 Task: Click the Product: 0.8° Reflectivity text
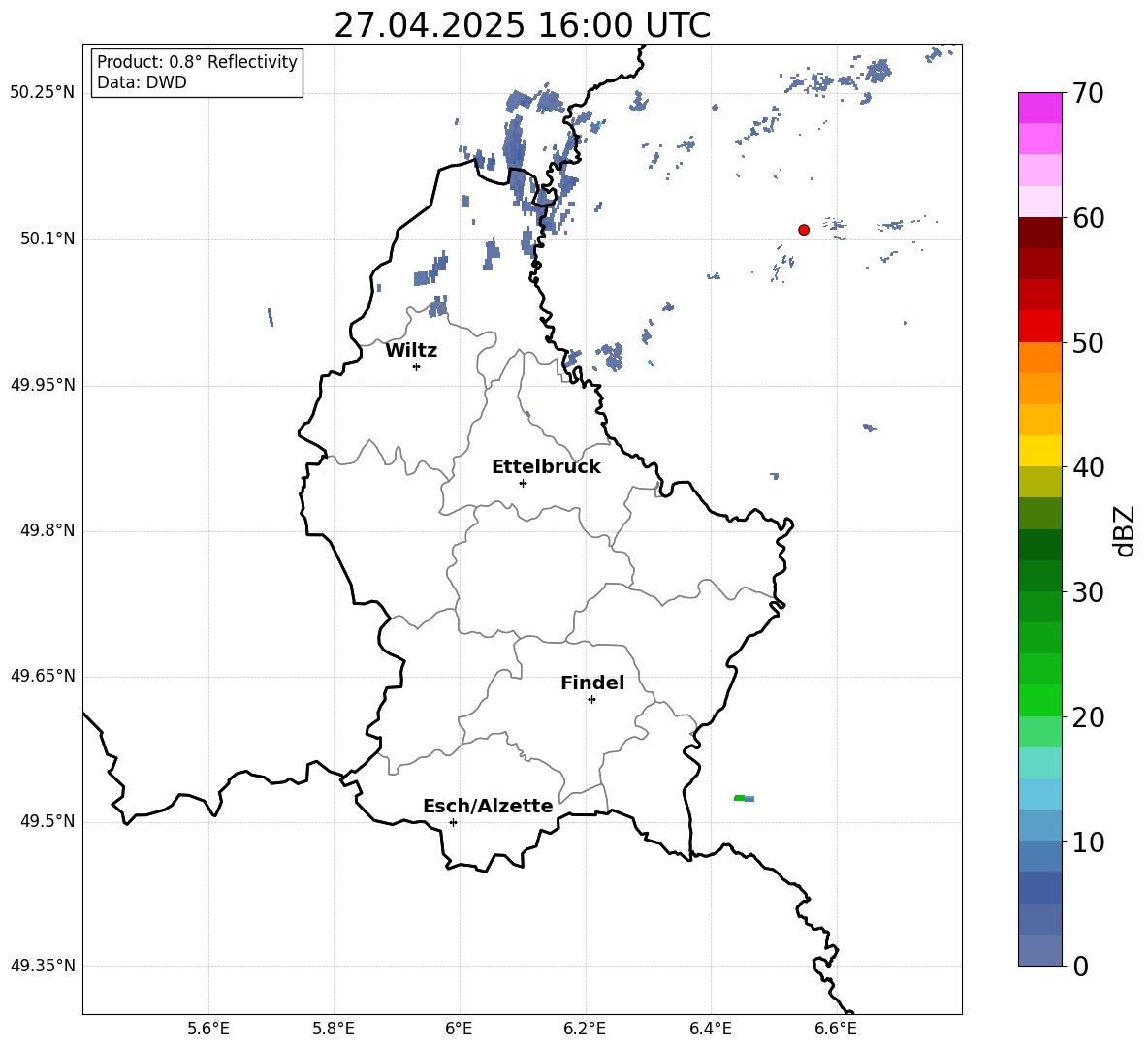pyautogui.click(x=197, y=62)
